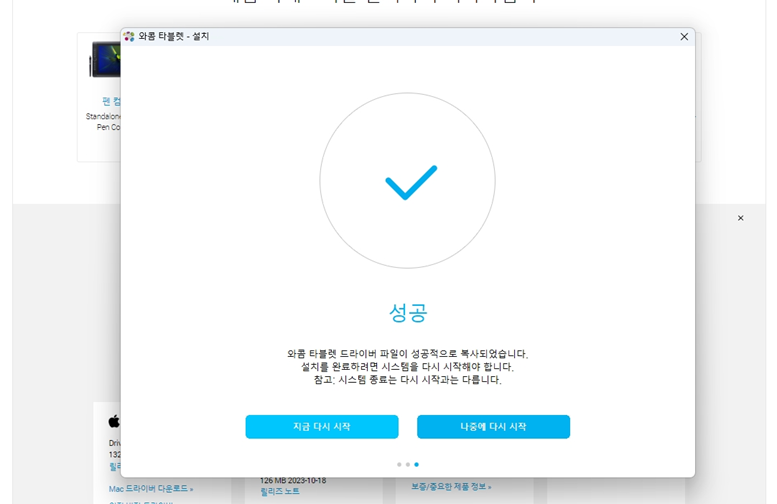
Task: Click the Apple logo icon on the webpage
Action: pos(114,421)
